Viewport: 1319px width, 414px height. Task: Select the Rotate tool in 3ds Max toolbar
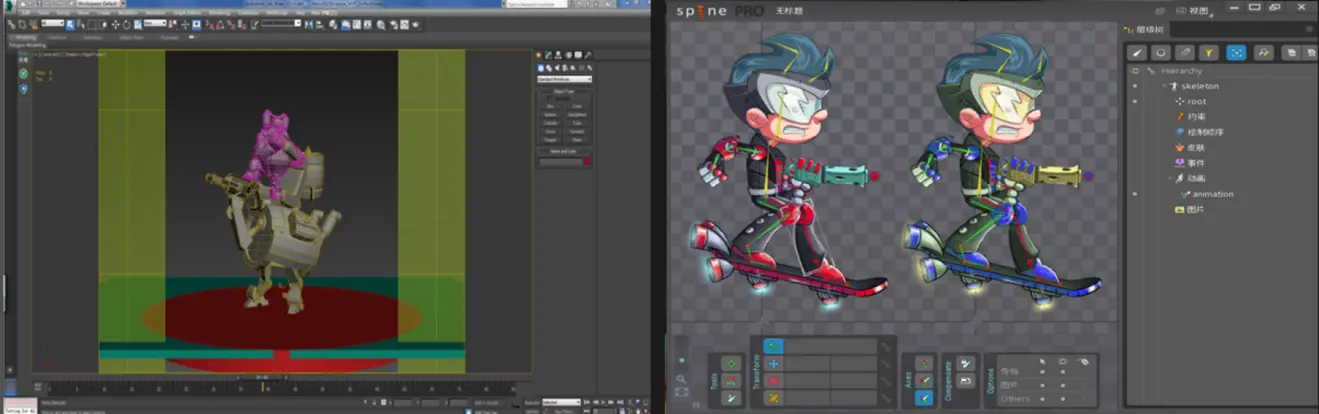click(126, 24)
